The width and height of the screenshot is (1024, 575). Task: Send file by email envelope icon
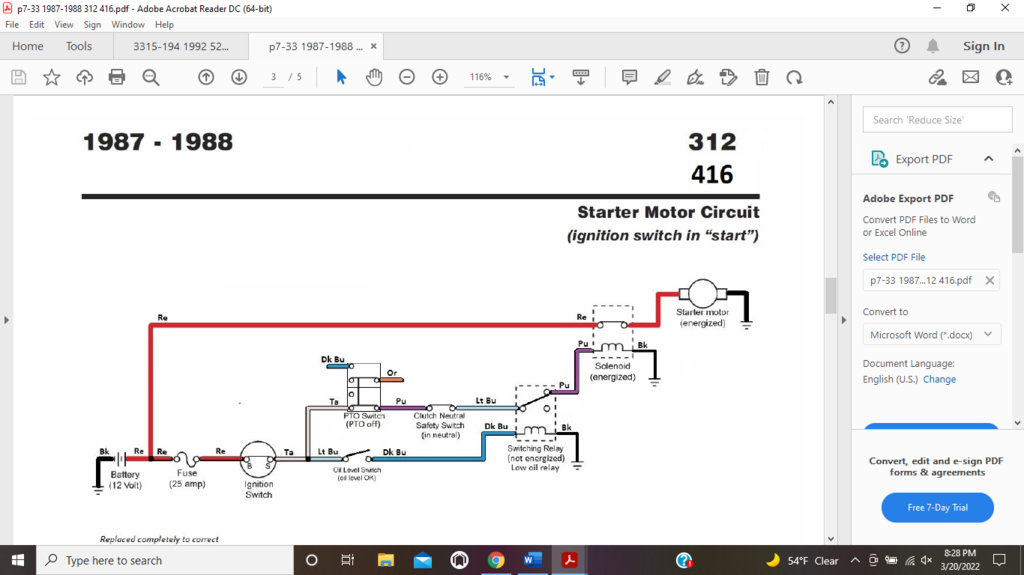tap(970, 77)
